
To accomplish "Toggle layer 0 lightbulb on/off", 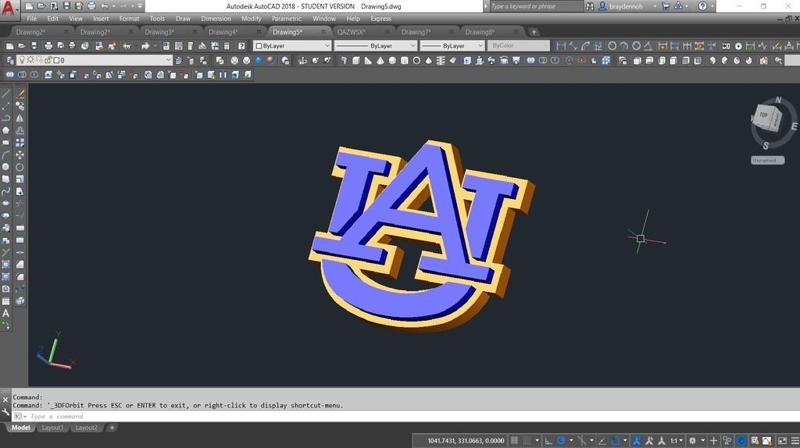I will click(x=22, y=60).
